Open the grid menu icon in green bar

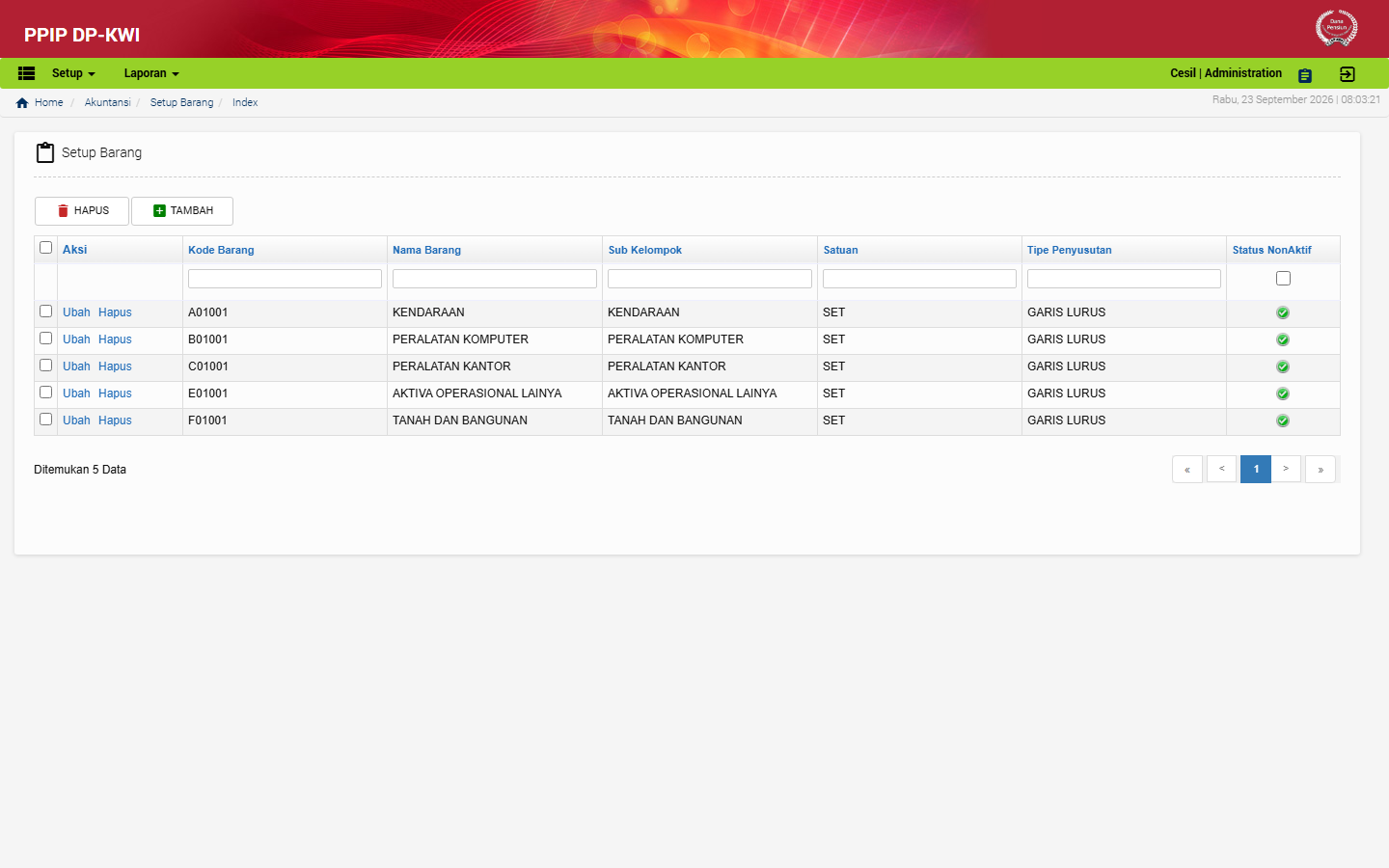pyautogui.click(x=27, y=73)
